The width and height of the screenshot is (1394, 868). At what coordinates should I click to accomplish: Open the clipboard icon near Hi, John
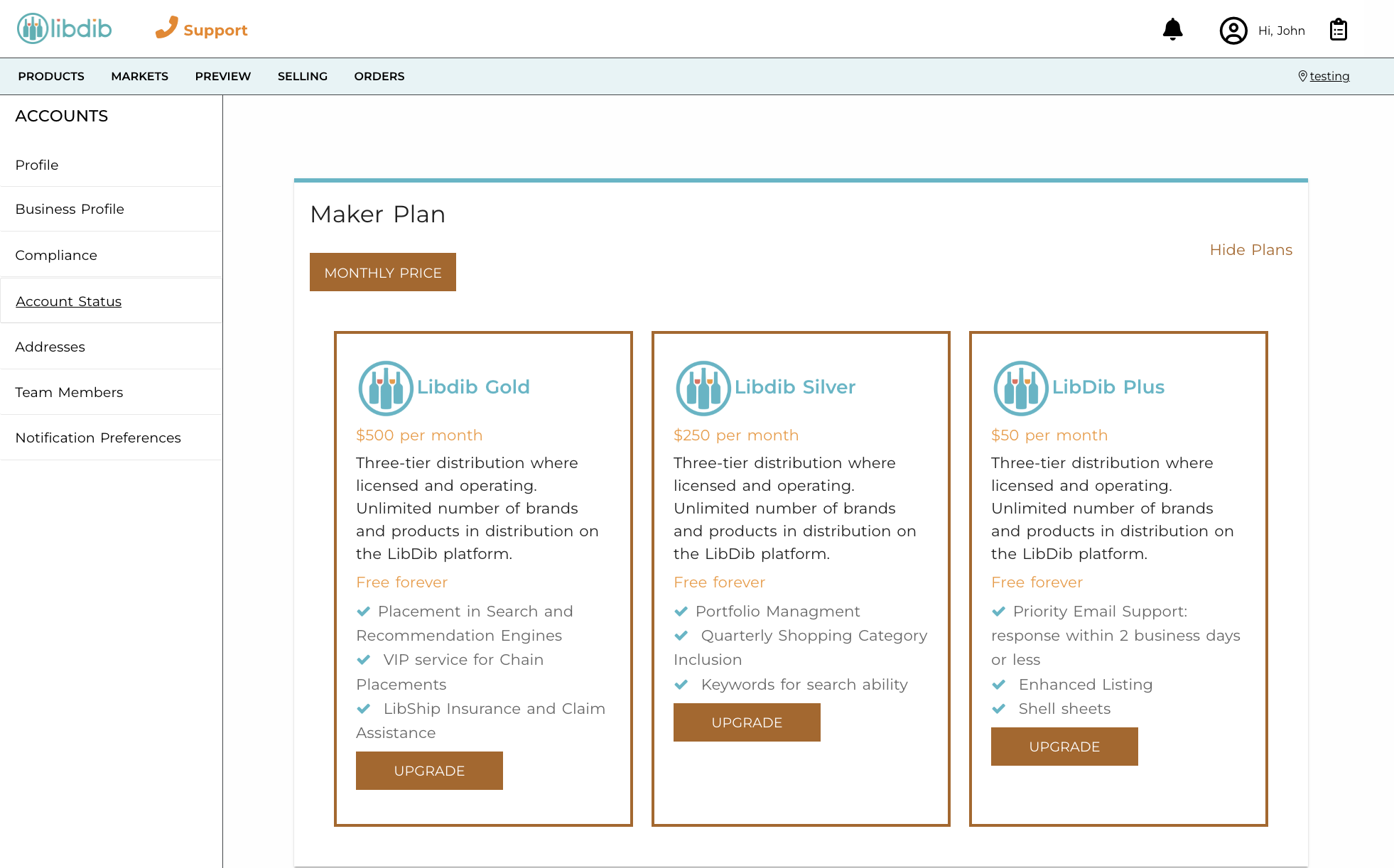[x=1339, y=29]
